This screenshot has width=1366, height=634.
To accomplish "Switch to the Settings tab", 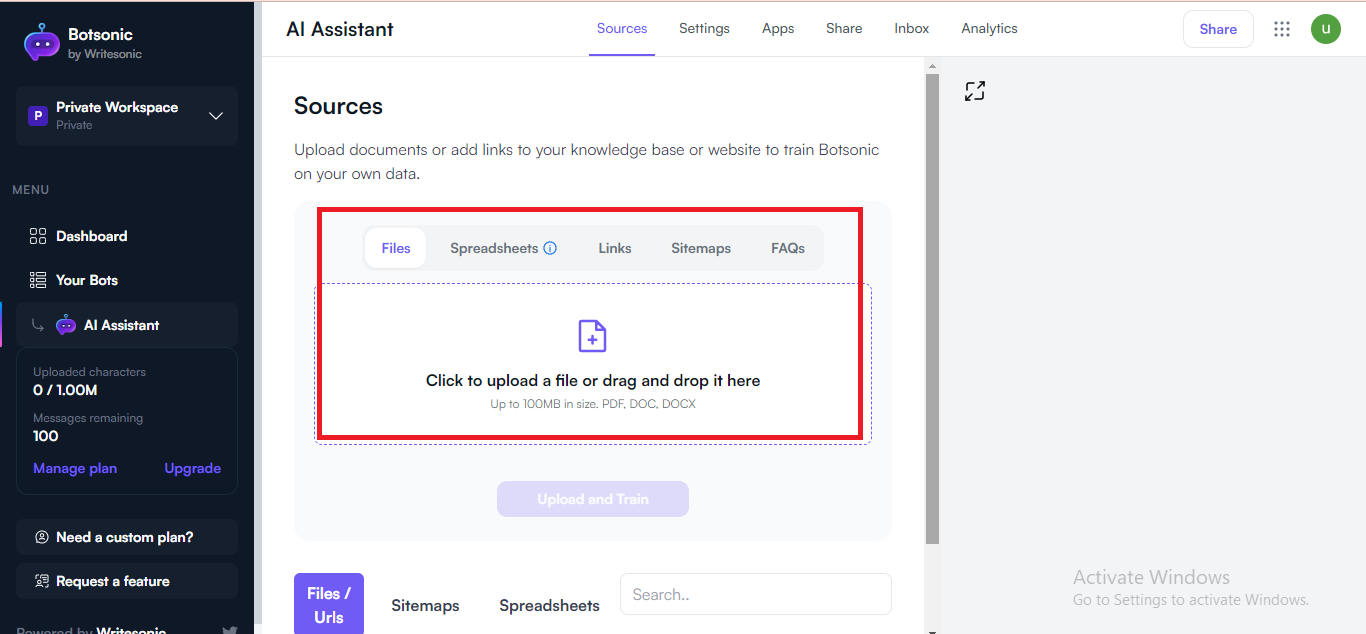I will [x=704, y=28].
